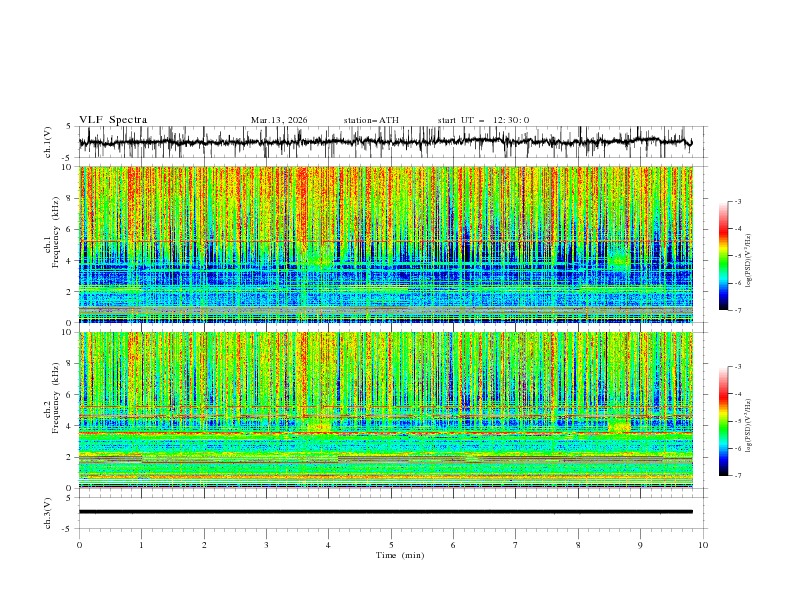This screenshot has height=612, width=792.
Task: Click the ch.3 flat voltage trace
Action: (x=385, y=512)
